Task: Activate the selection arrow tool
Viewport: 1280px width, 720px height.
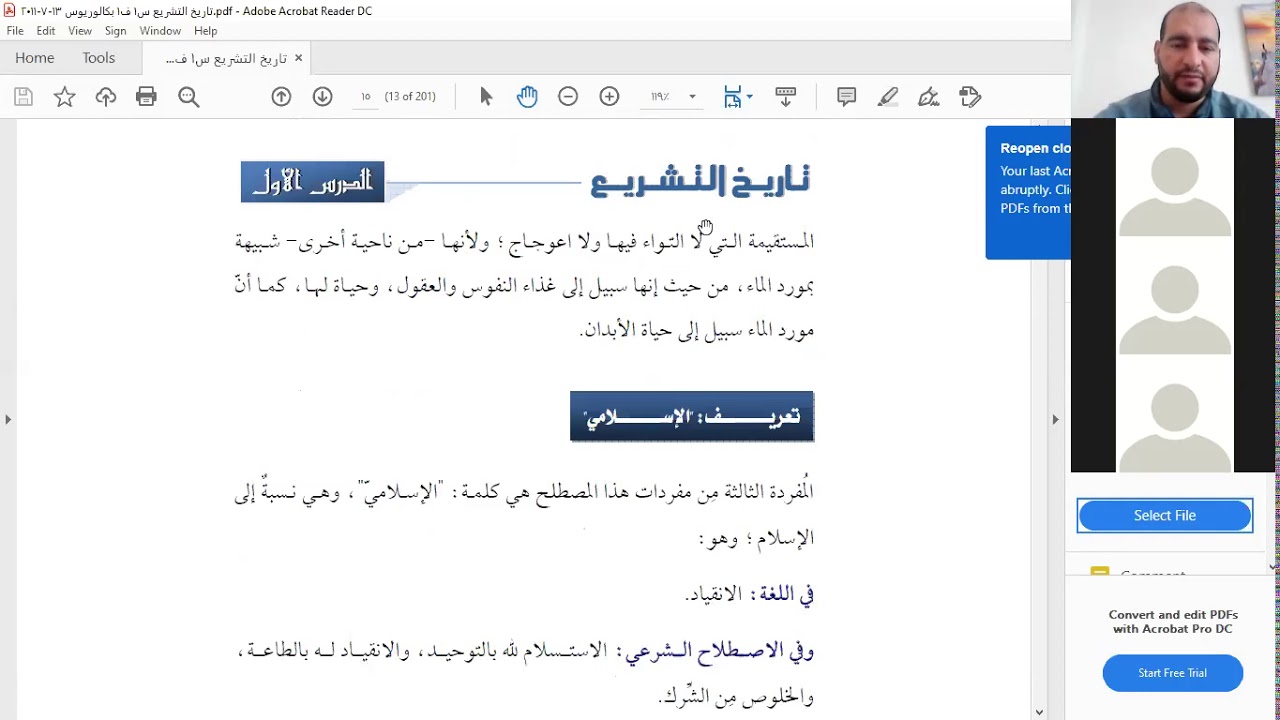Action: pos(486,97)
